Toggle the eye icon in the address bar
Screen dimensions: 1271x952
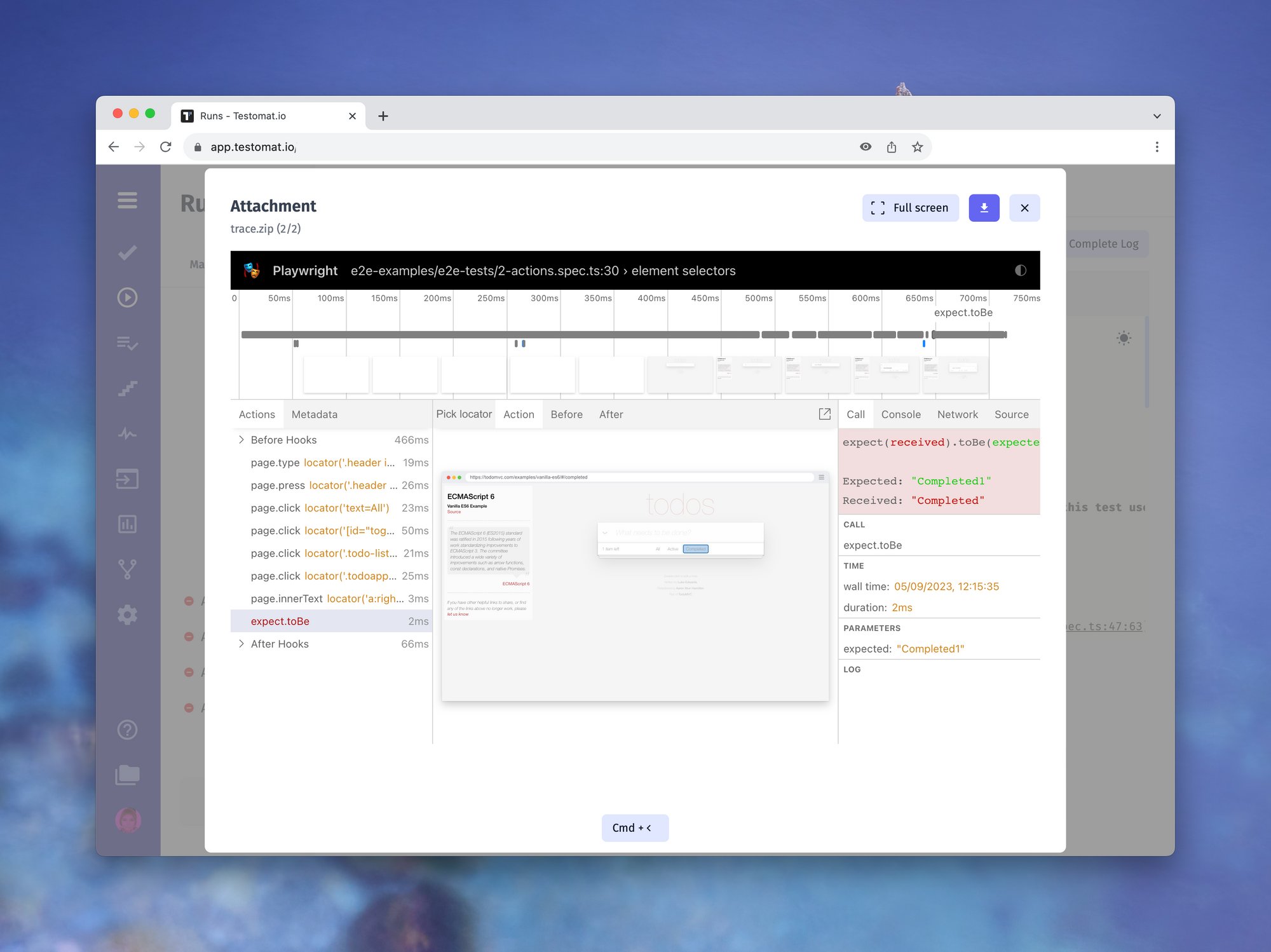click(866, 147)
